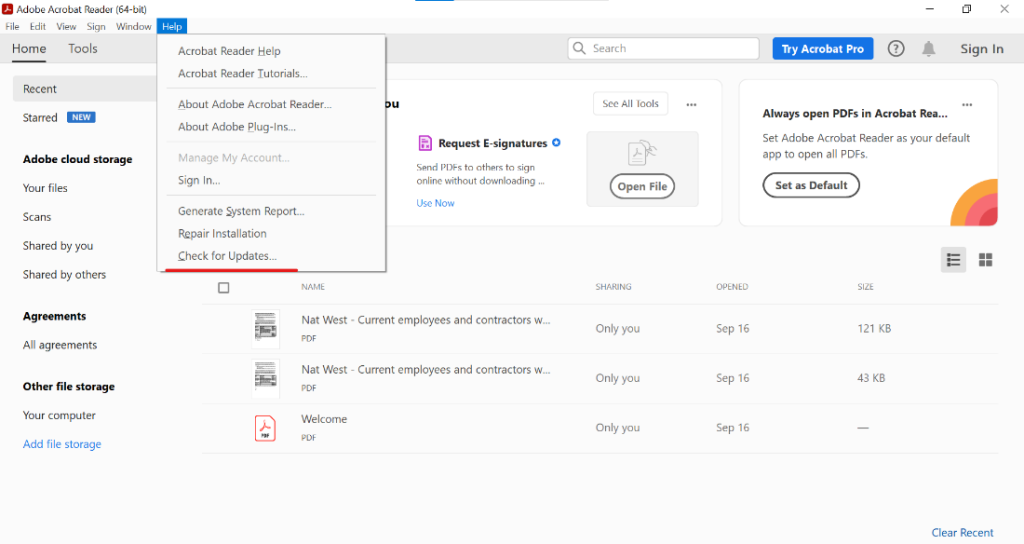
Task: Click SHARING column header
Action: (x=613, y=287)
